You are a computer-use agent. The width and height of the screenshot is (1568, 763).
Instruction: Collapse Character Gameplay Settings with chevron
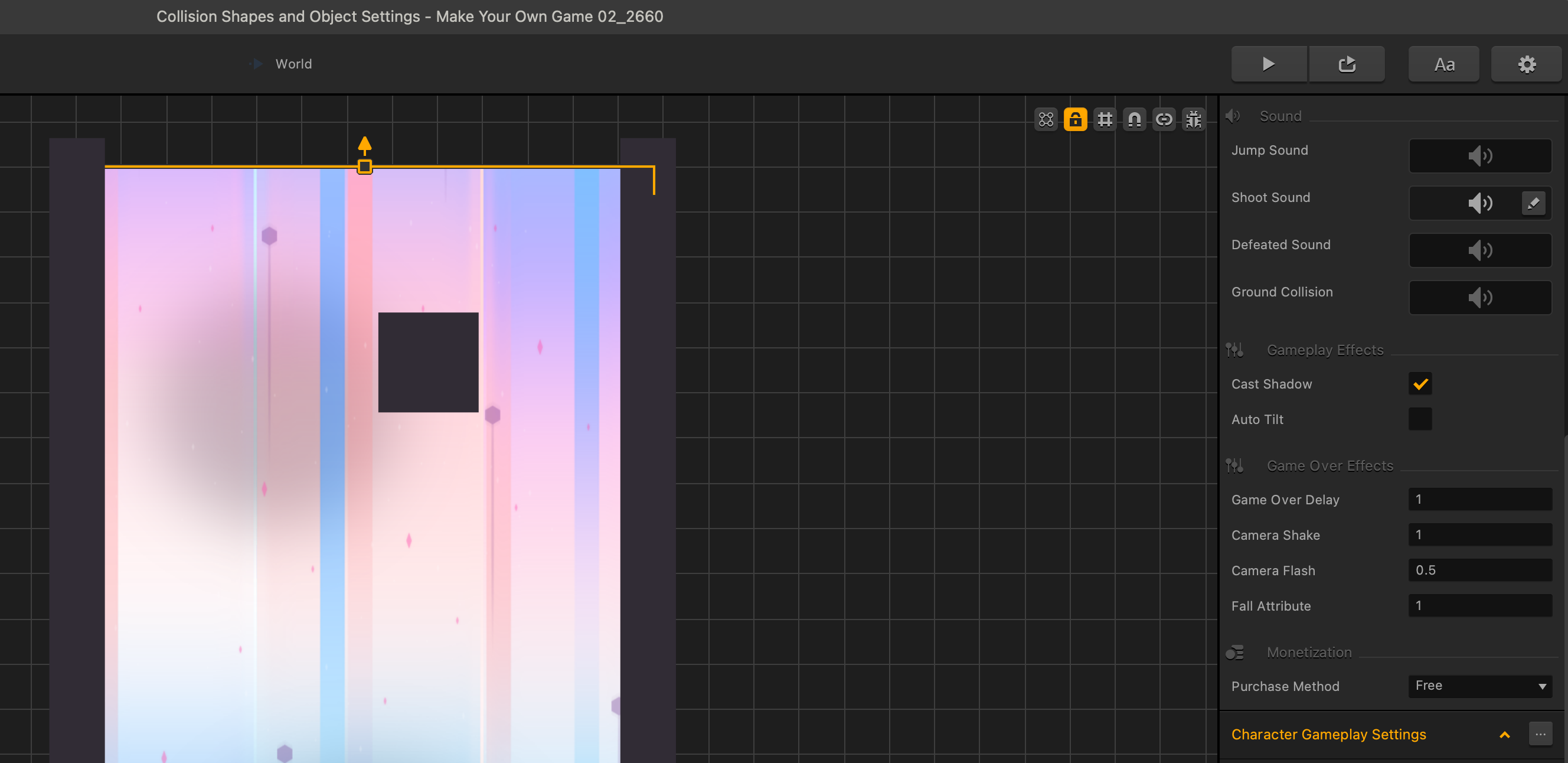[1504, 735]
